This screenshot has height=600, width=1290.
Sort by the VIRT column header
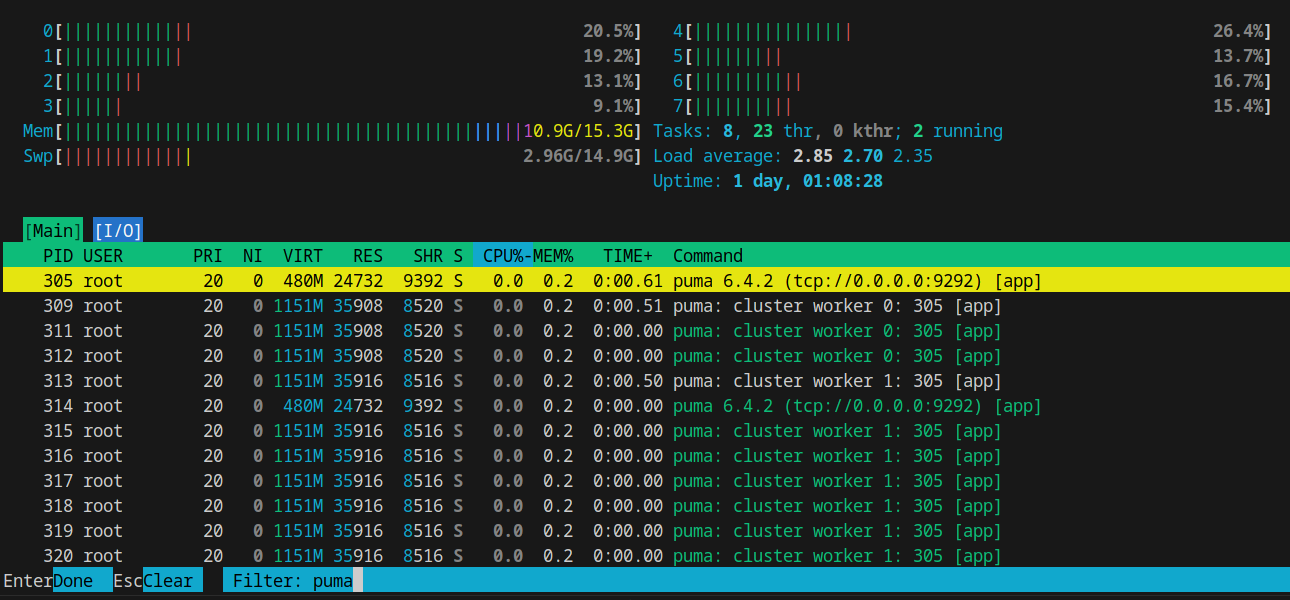click(303, 256)
